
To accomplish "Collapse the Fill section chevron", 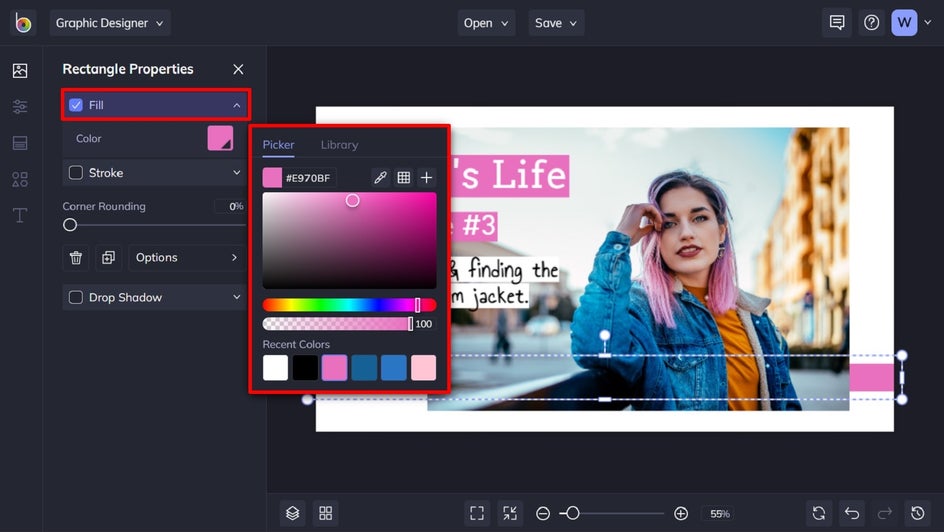I will click(x=237, y=105).
